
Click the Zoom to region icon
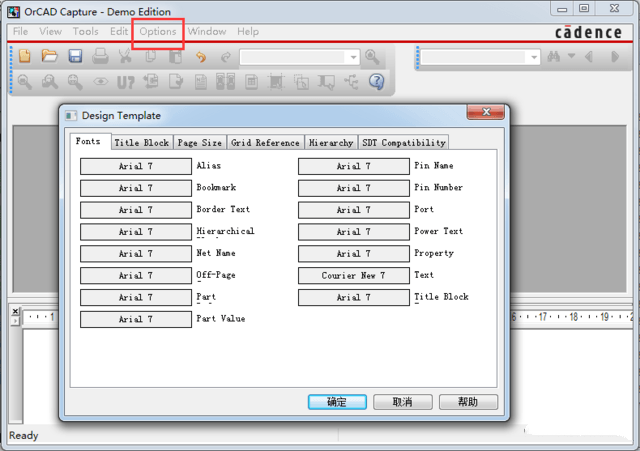[75, 82]
